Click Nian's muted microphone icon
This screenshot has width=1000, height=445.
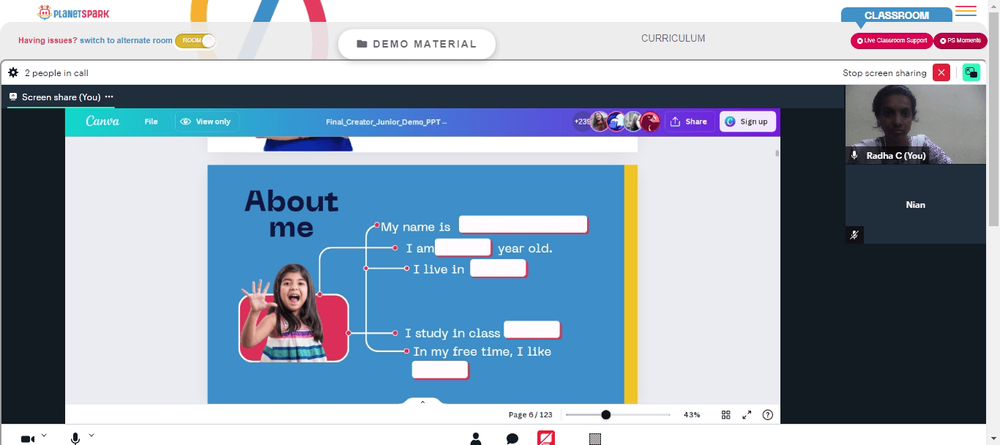click(855, 235)
